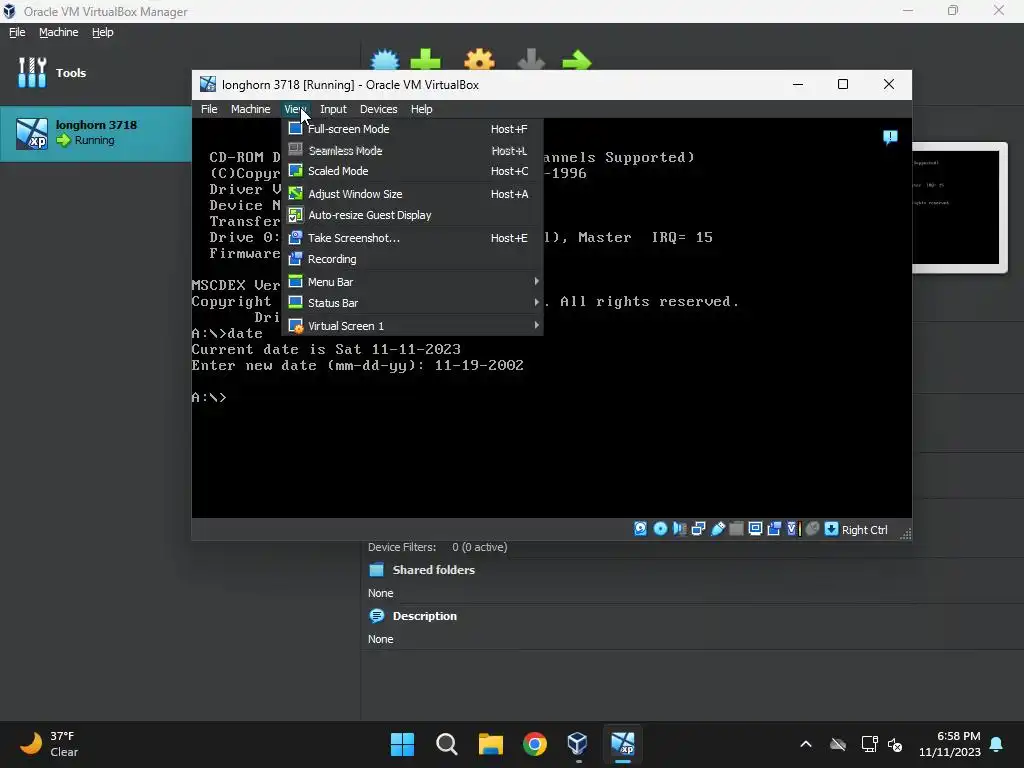Close the open View menu
The width and height of the screenshot is (1024, 768).
click(x=295, y=109)
